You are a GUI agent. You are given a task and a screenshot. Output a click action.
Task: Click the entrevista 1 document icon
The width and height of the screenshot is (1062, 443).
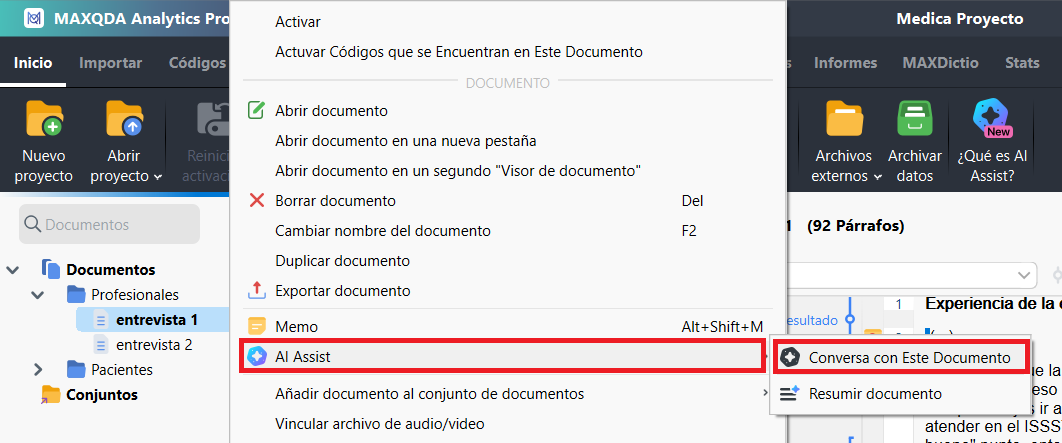tap(101, 319)
